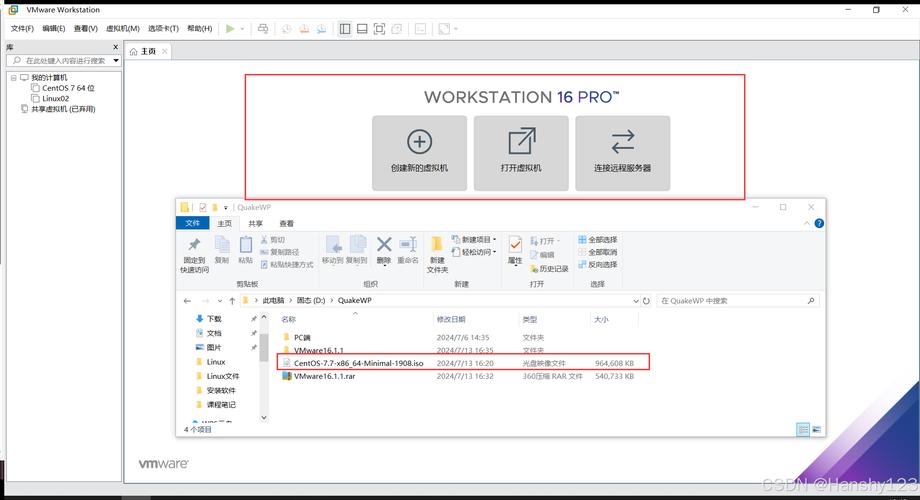Image resolution: width=920 pixels, height=500 pixels.
Task: Open the 文件 tab in Explorer ribbon
Action: click(192, 223)
